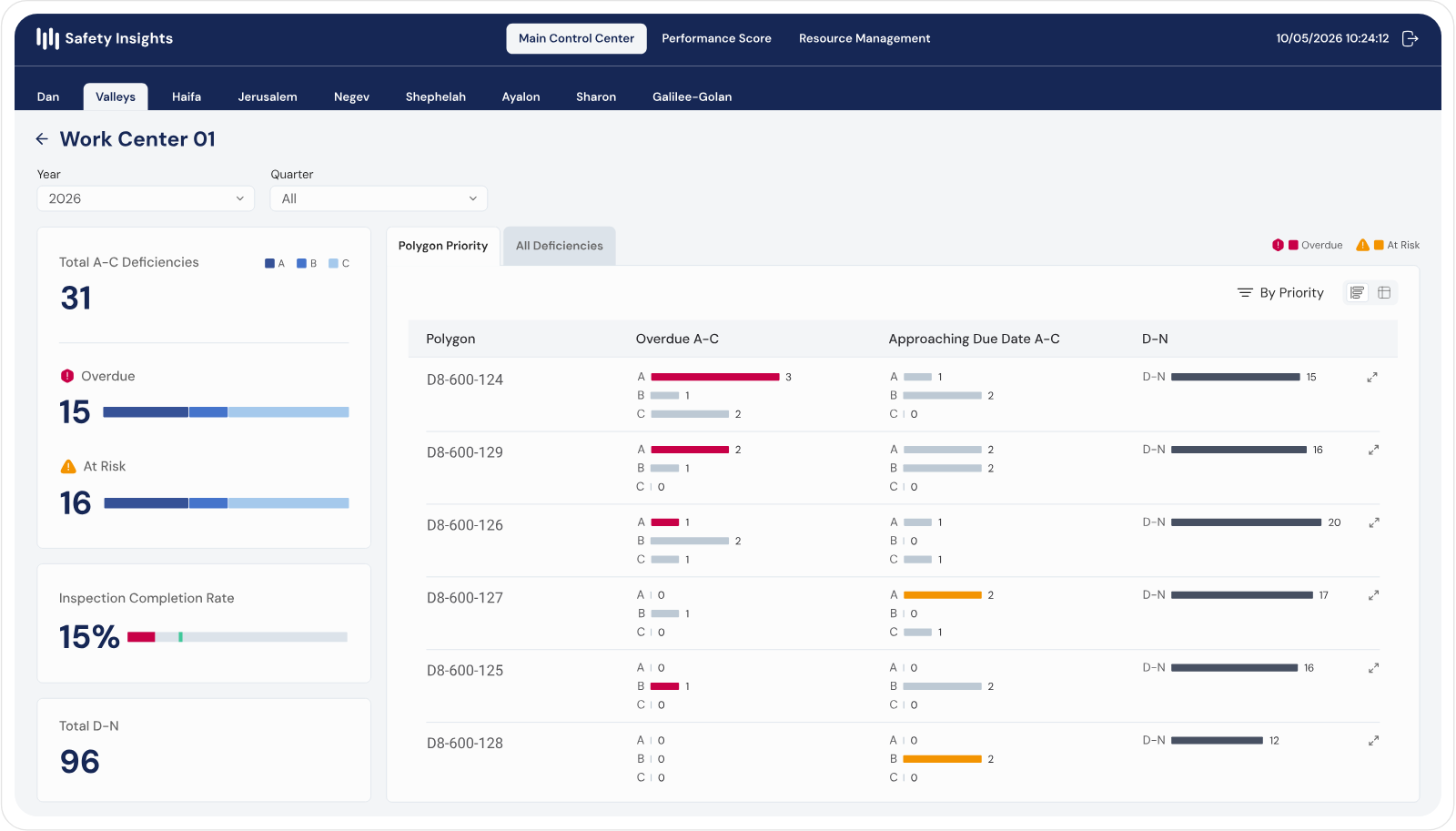Click polygon D8-600-124

click(465, 380)
